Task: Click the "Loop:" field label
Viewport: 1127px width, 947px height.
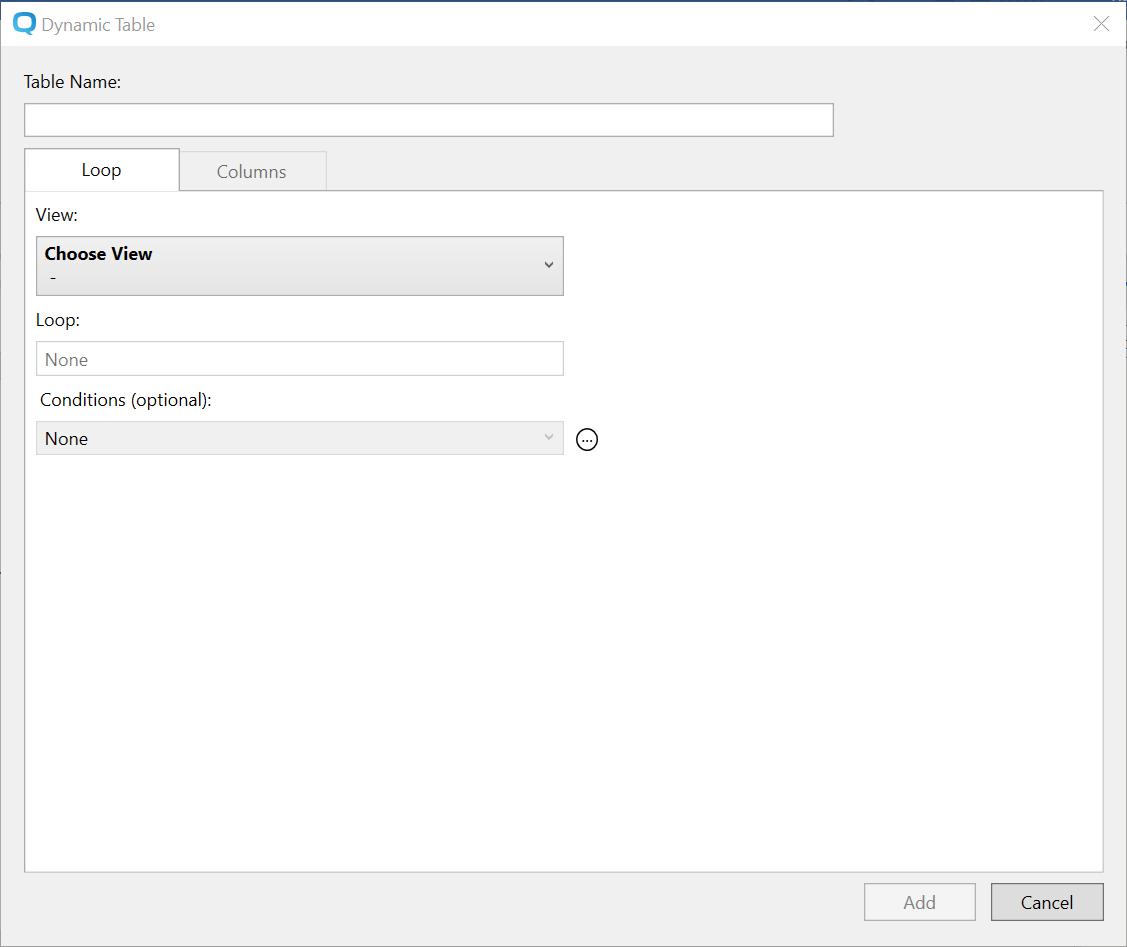Action: (x=57, y=320)
